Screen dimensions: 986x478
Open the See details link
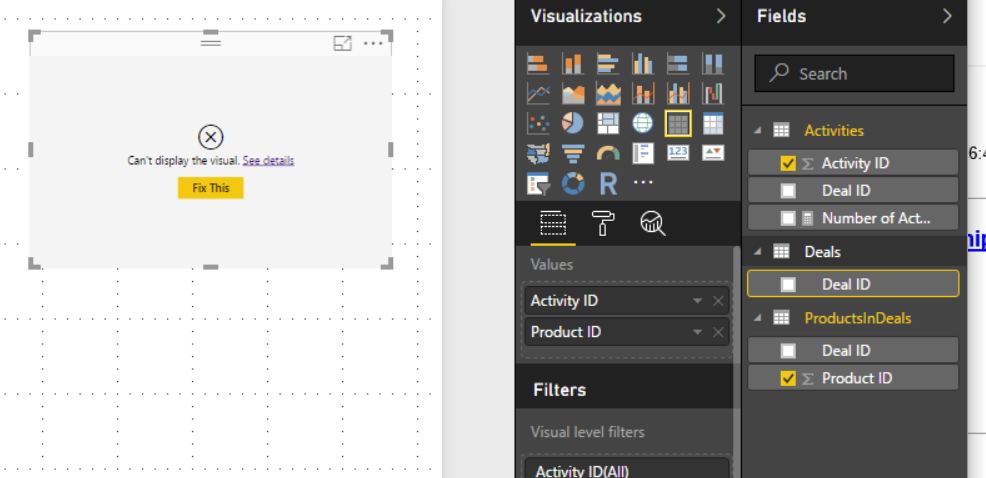[x=269, y=160]
